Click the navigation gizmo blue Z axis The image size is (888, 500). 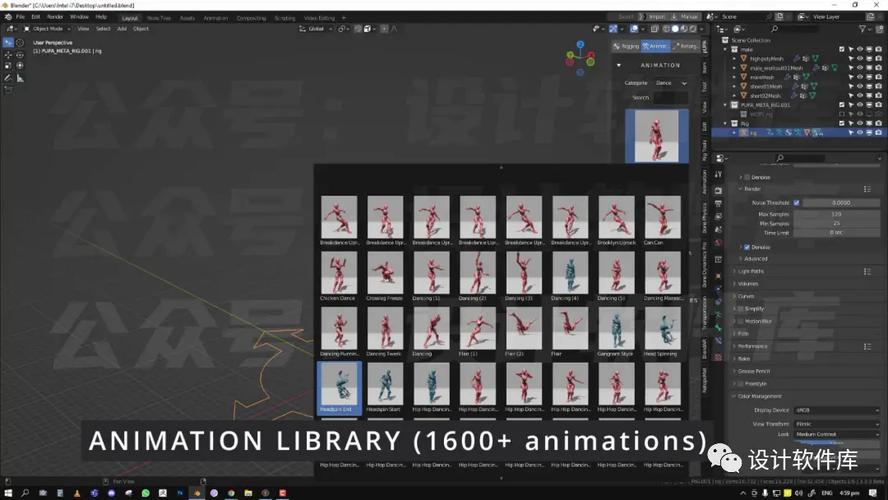coord(580,44)
